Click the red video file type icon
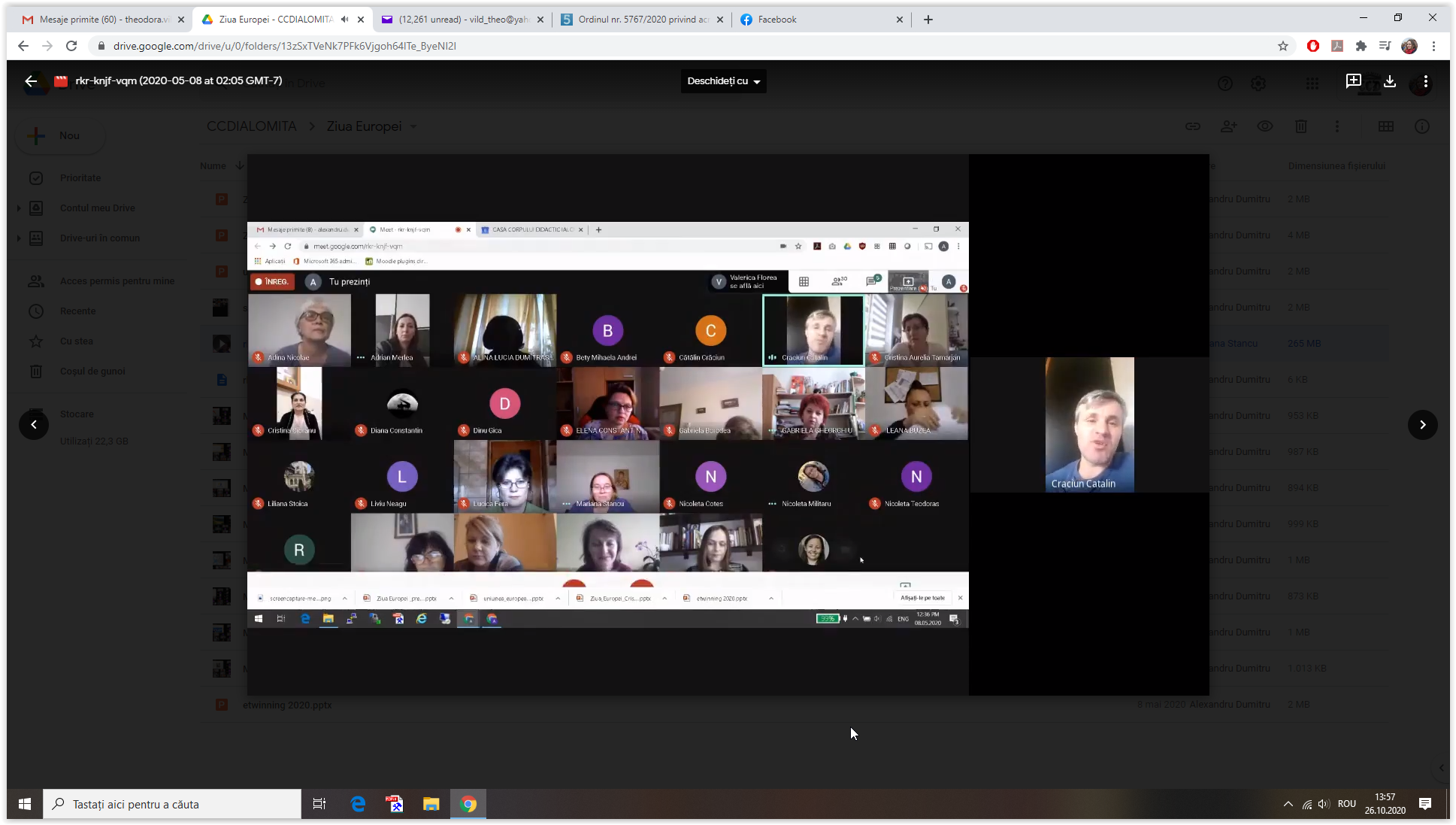The width and height of the screenshot is (1456, 825). tap(61, 81)
